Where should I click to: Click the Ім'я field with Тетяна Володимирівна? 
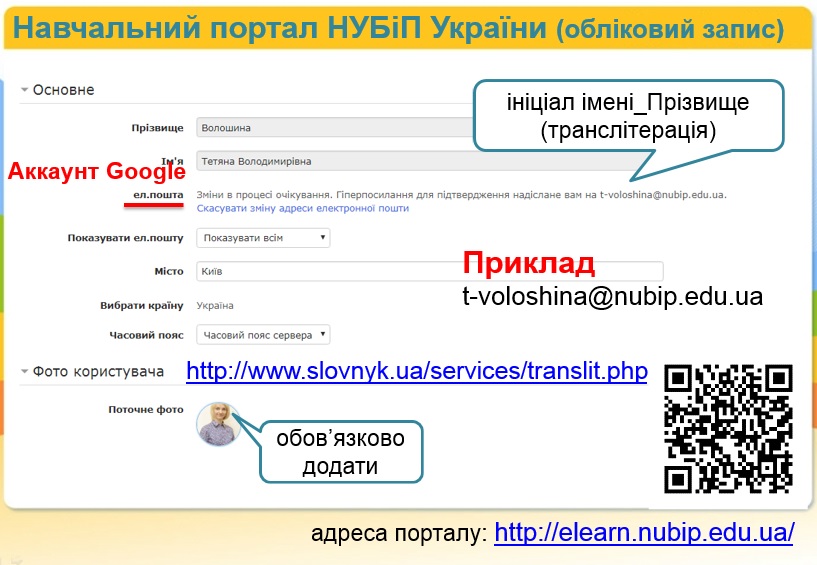pyautogui.click(x=330, y=161)
